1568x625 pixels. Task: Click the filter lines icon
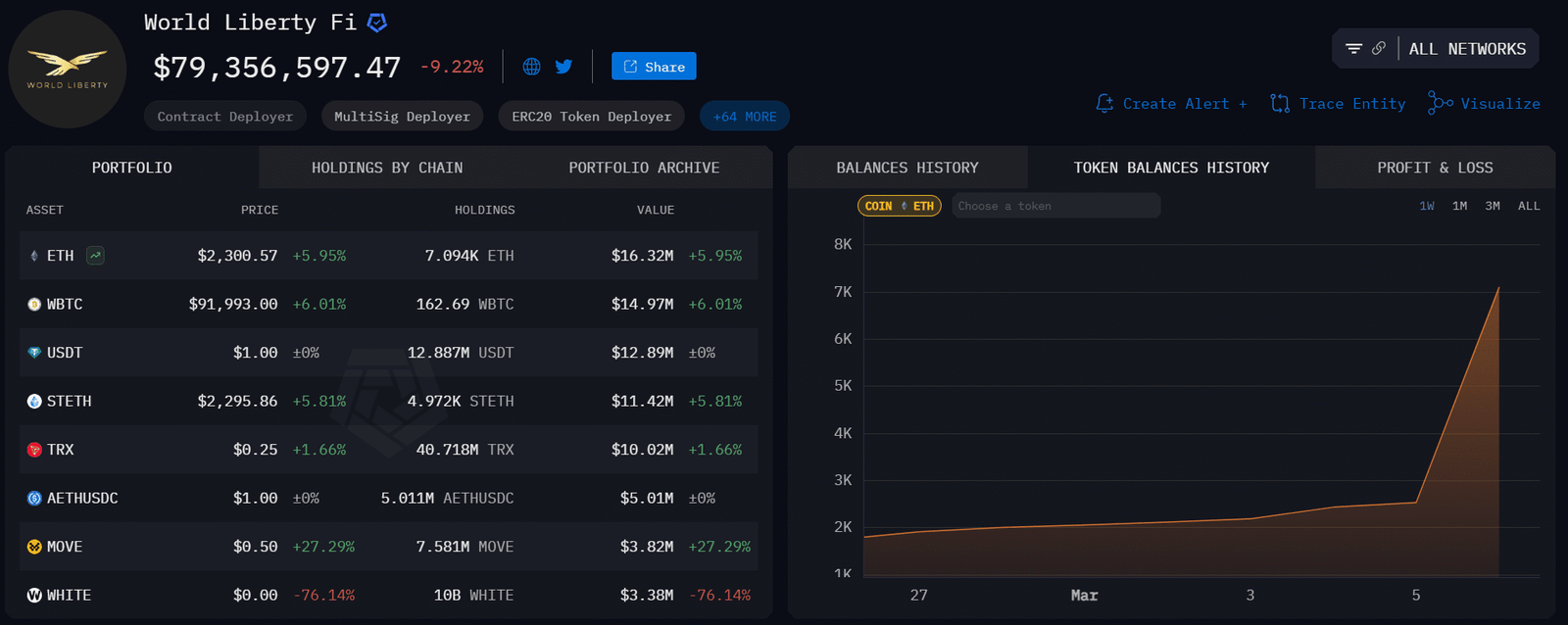(1353, 49)
